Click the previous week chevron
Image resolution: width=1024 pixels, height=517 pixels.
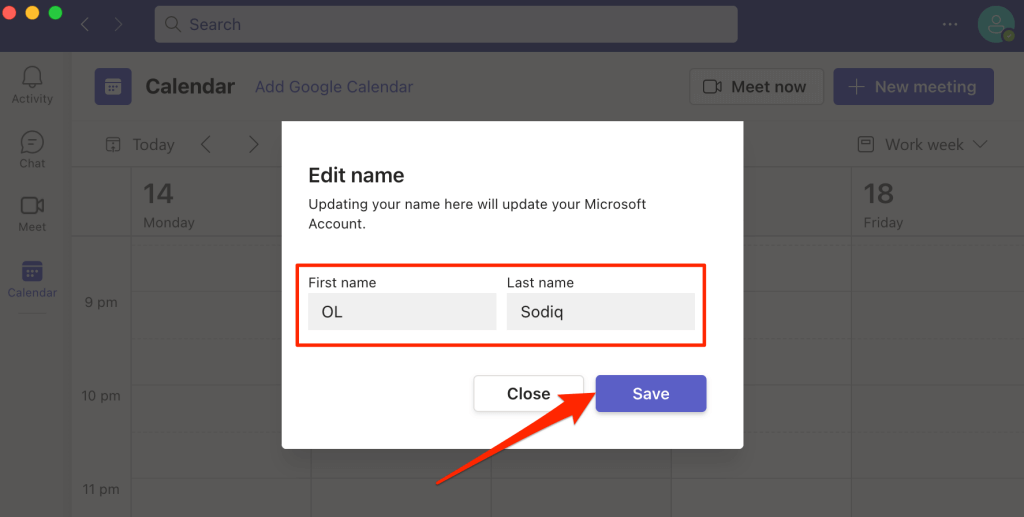point(206,145)
